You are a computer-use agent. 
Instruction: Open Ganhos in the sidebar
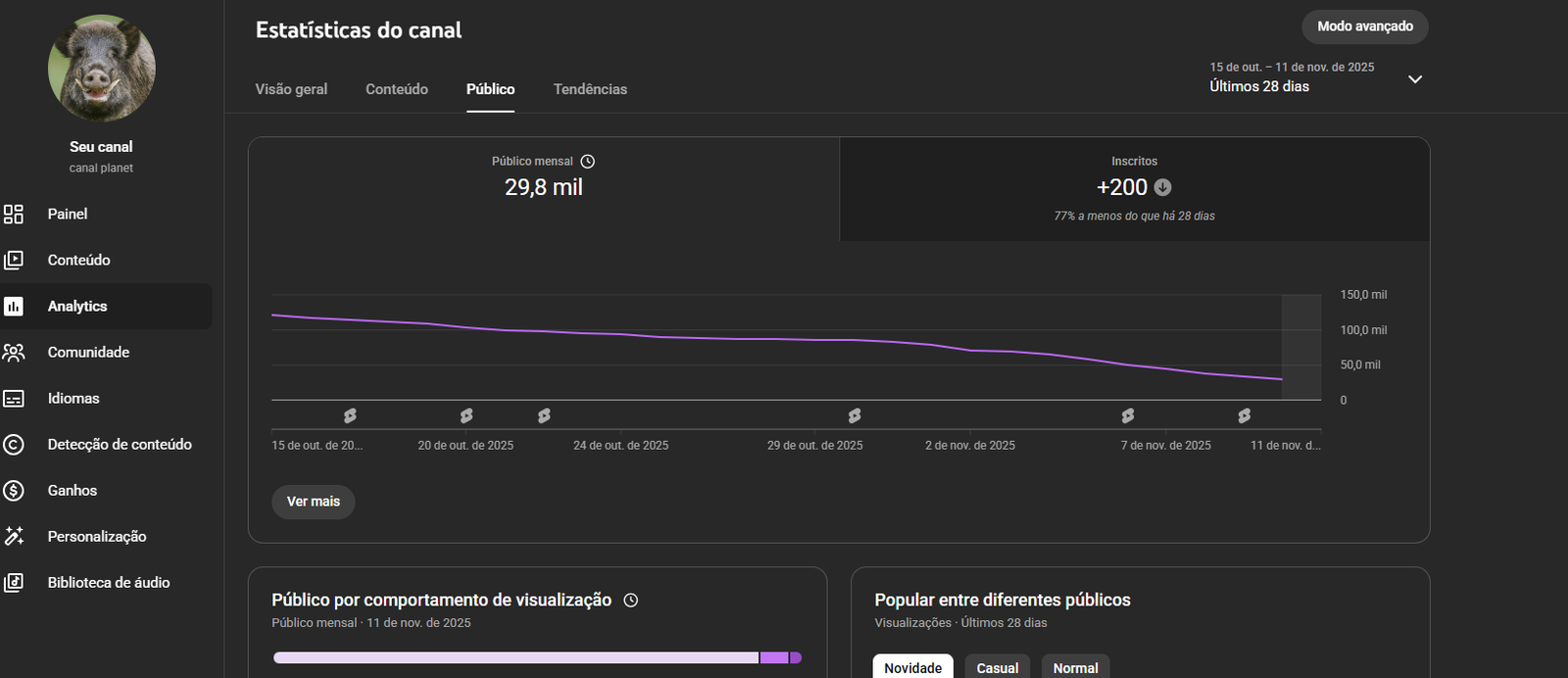coord(106,490)
